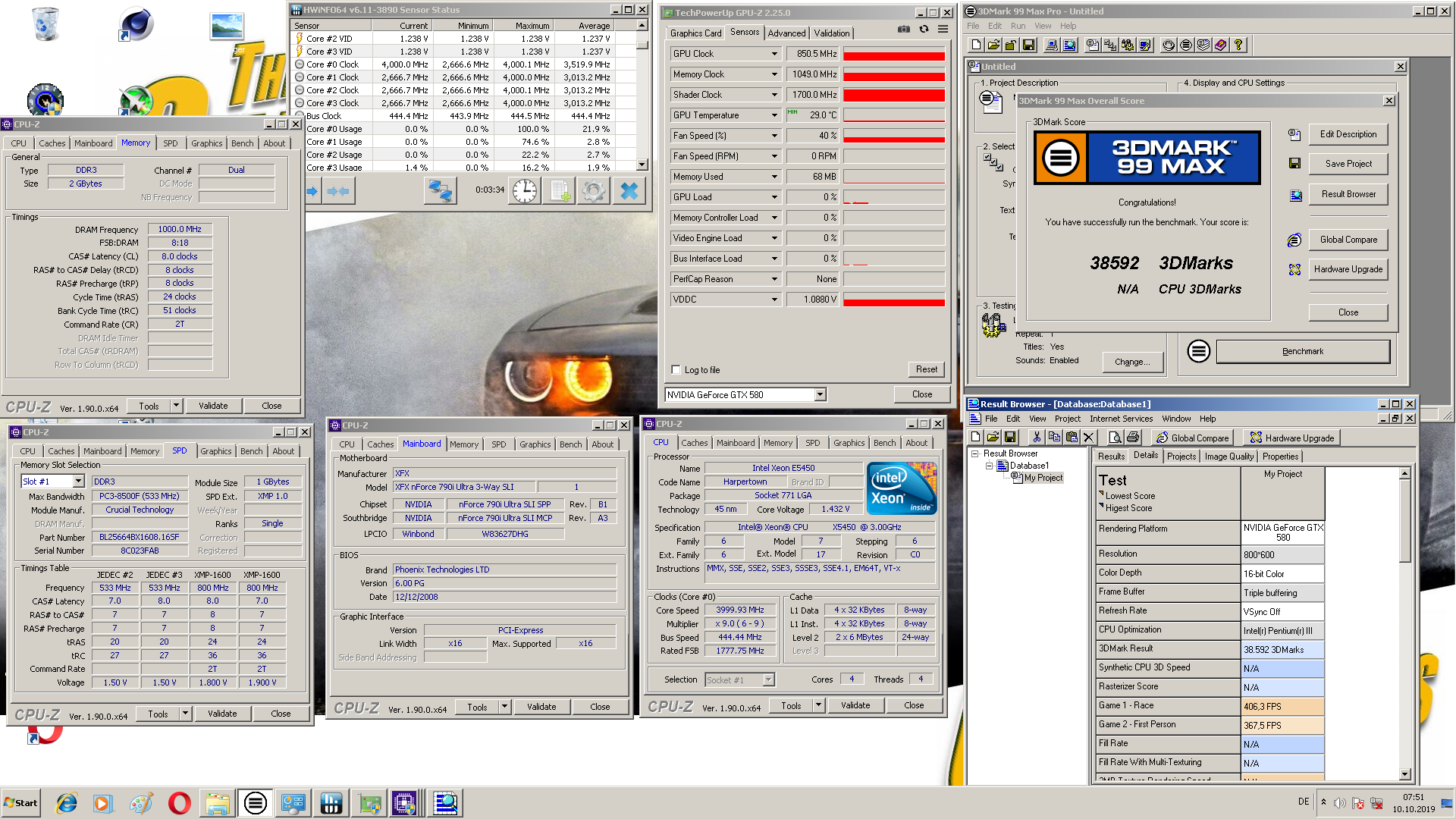Open the Memory Used sensor dropdown in GPU-Z

tap(774, 177)
